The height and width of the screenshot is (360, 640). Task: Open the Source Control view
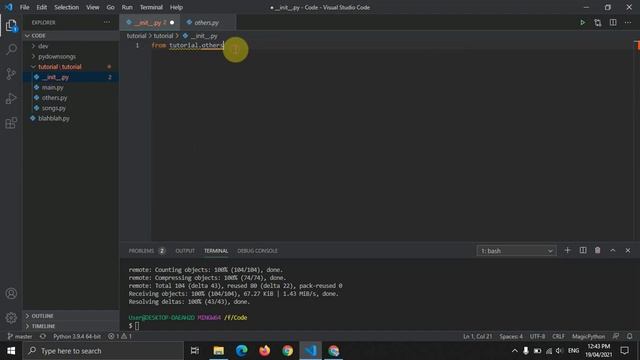tap(11, 74)
